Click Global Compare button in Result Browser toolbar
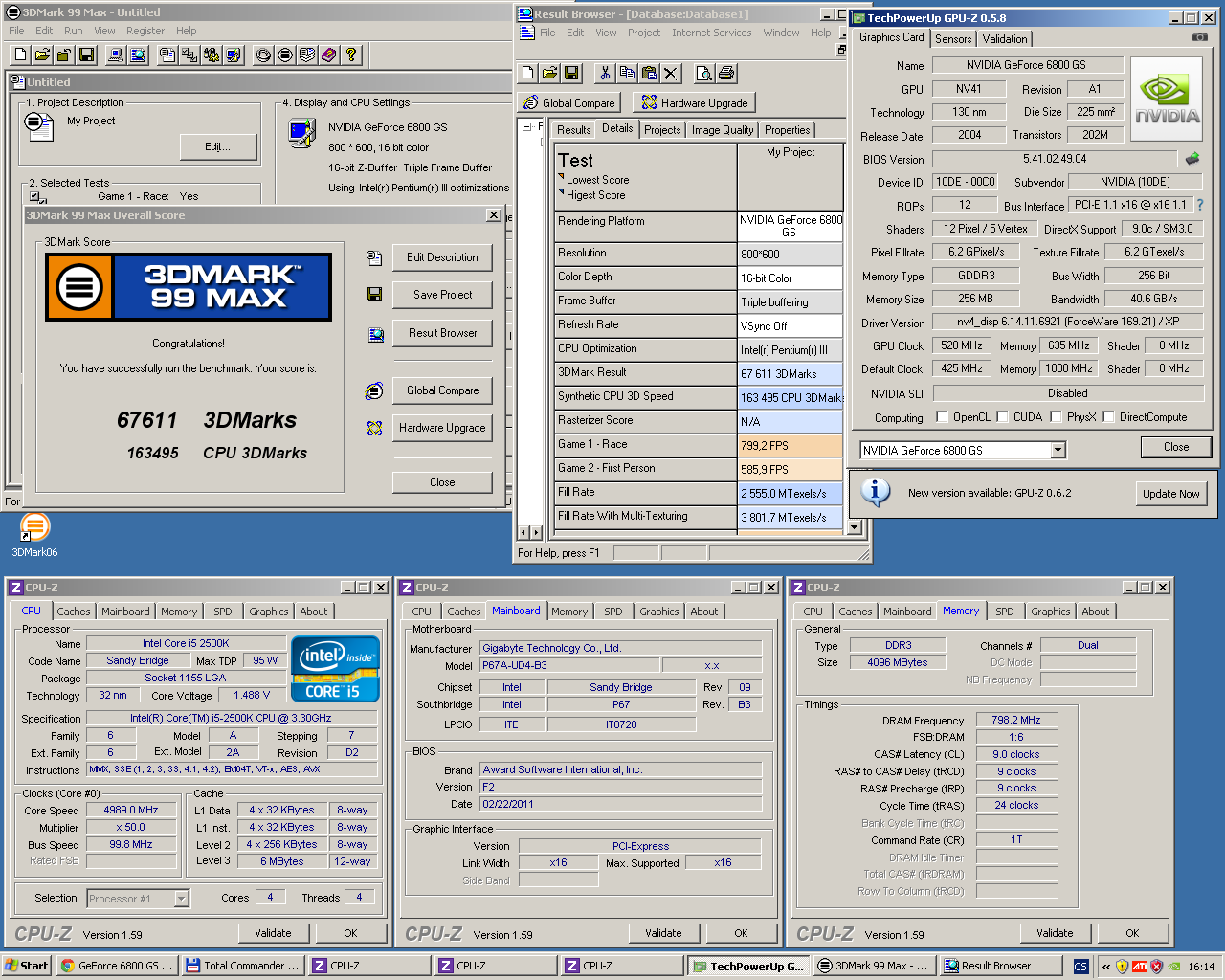 click(x=568, y=103)
